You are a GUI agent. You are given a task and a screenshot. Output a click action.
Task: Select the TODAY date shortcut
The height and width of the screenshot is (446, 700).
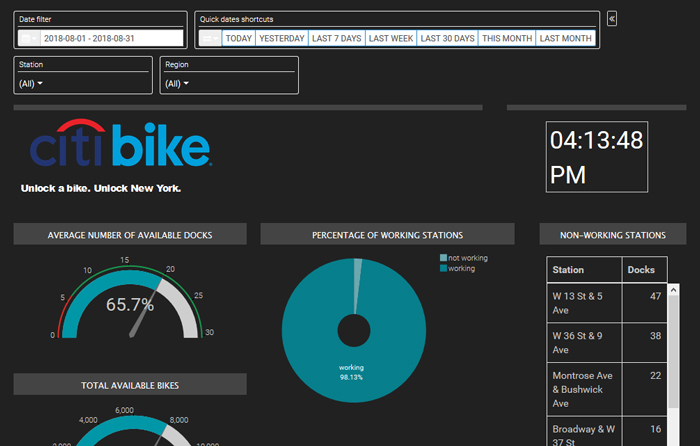pos(238,38)
